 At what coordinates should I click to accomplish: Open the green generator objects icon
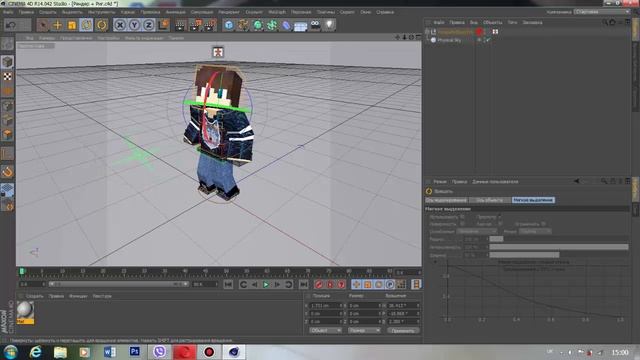258,25
